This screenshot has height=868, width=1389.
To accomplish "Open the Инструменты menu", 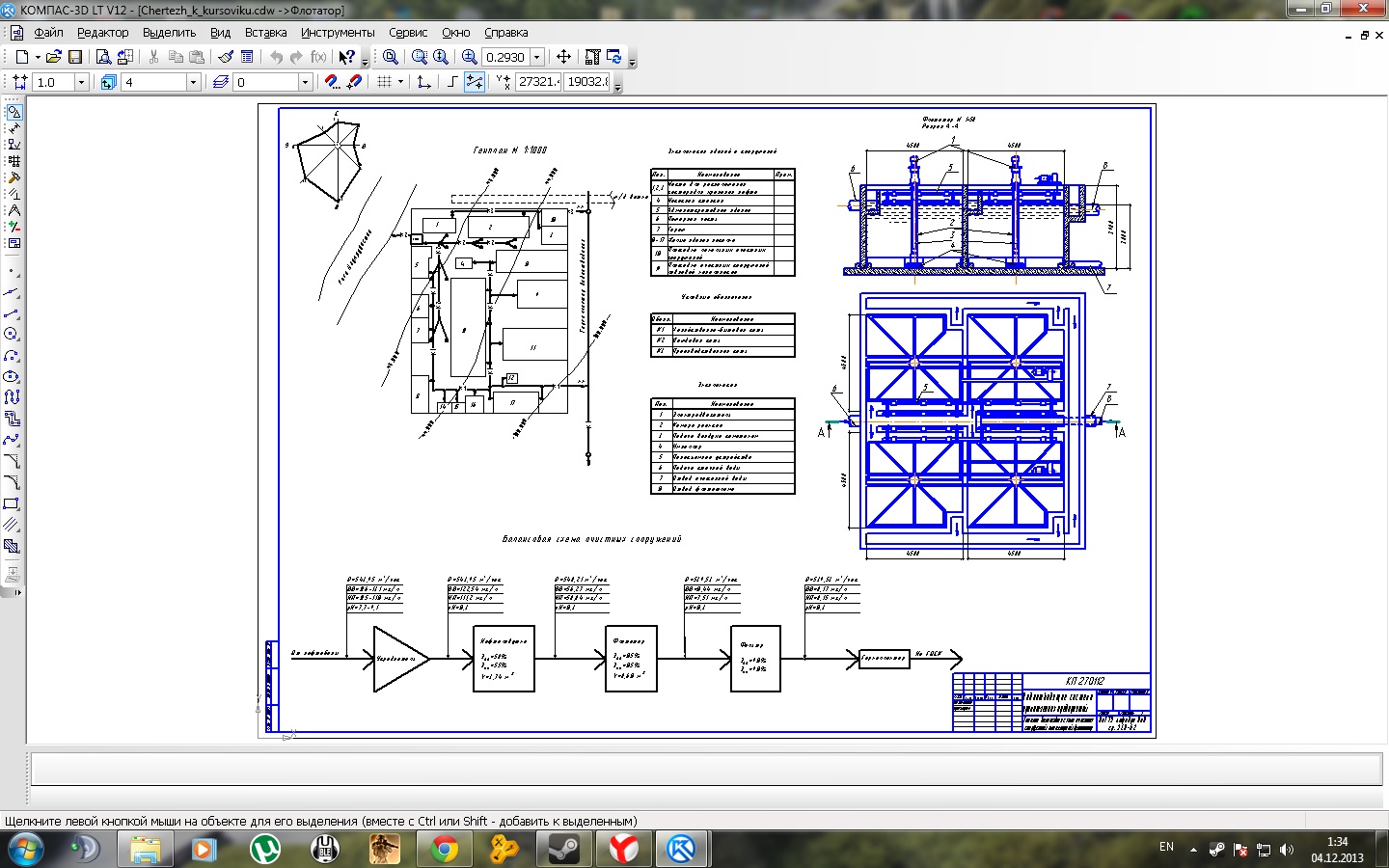I will click(x=338, y=33).
